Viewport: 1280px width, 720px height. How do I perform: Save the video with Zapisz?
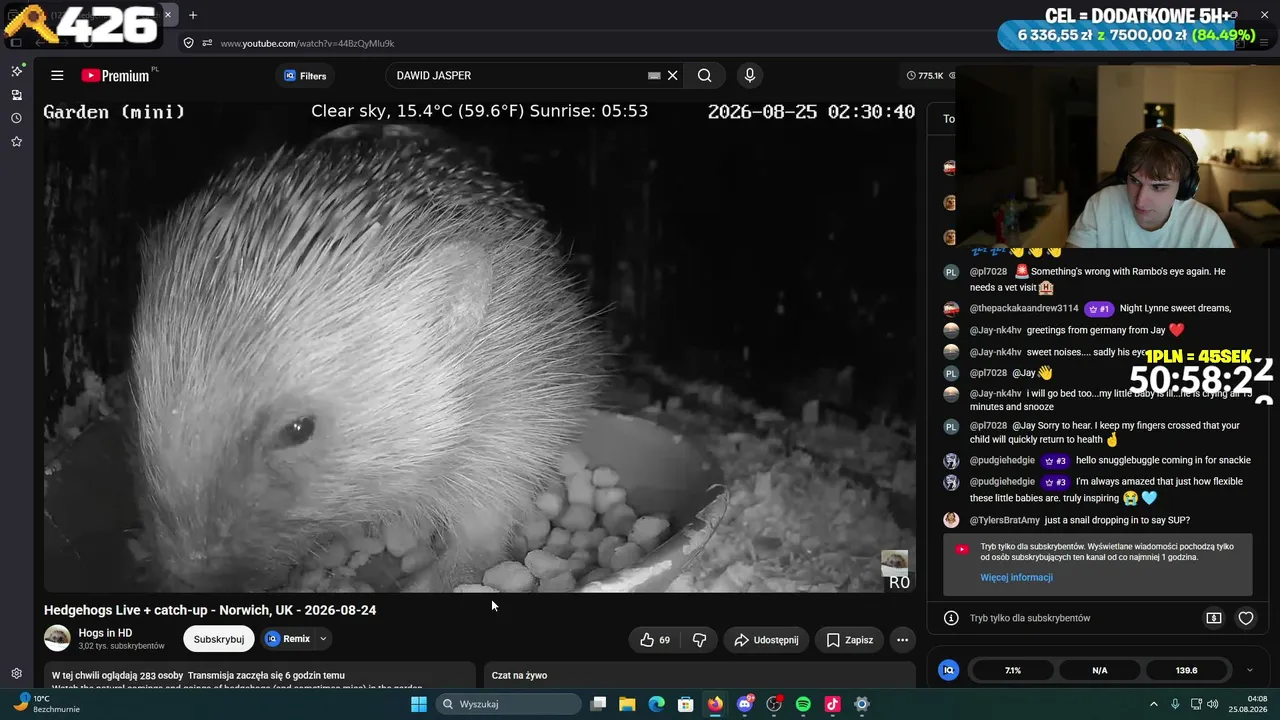(x=849, y=640)
